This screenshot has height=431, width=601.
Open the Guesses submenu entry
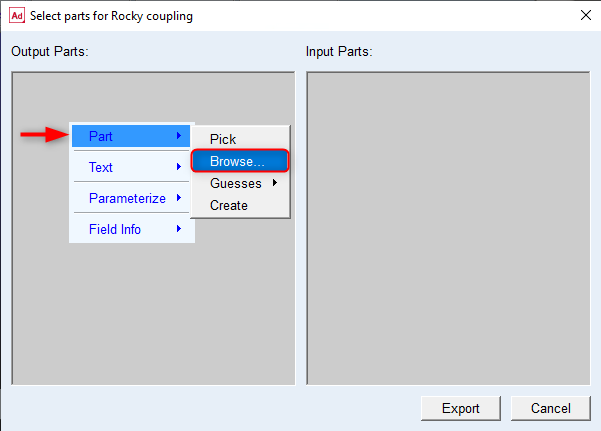236,183
